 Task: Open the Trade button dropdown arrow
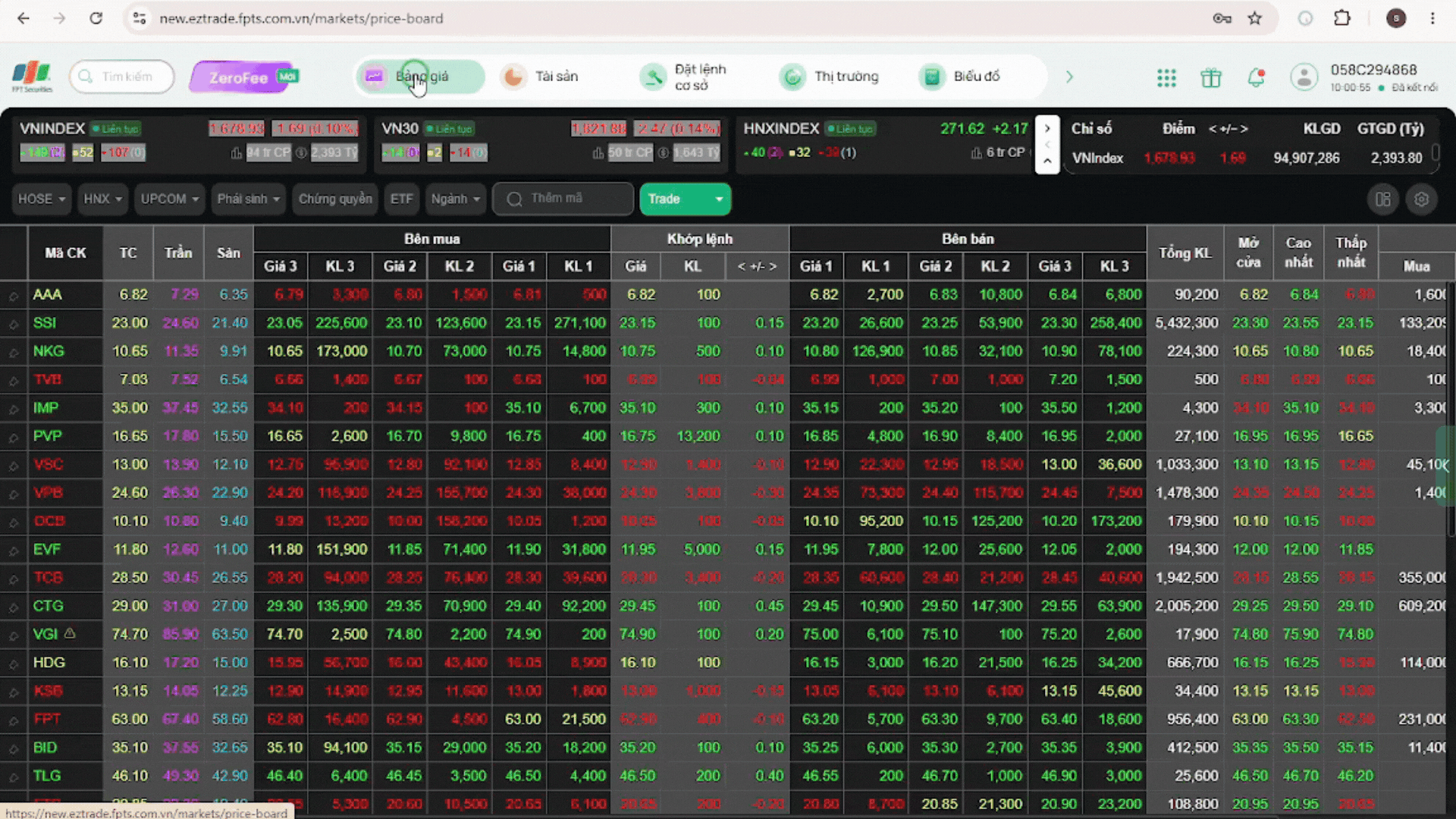point(719,199)
